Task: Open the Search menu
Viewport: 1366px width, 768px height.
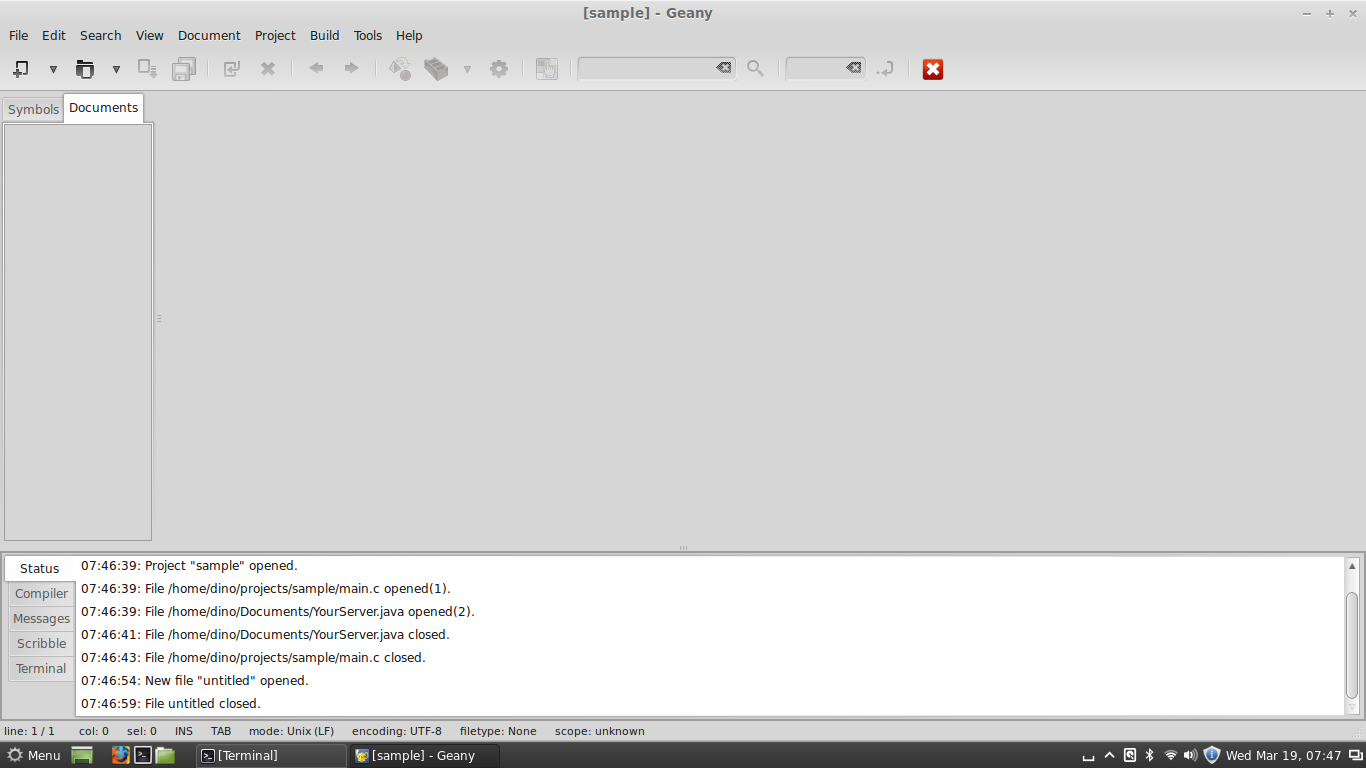Action: tap(101, 35)
